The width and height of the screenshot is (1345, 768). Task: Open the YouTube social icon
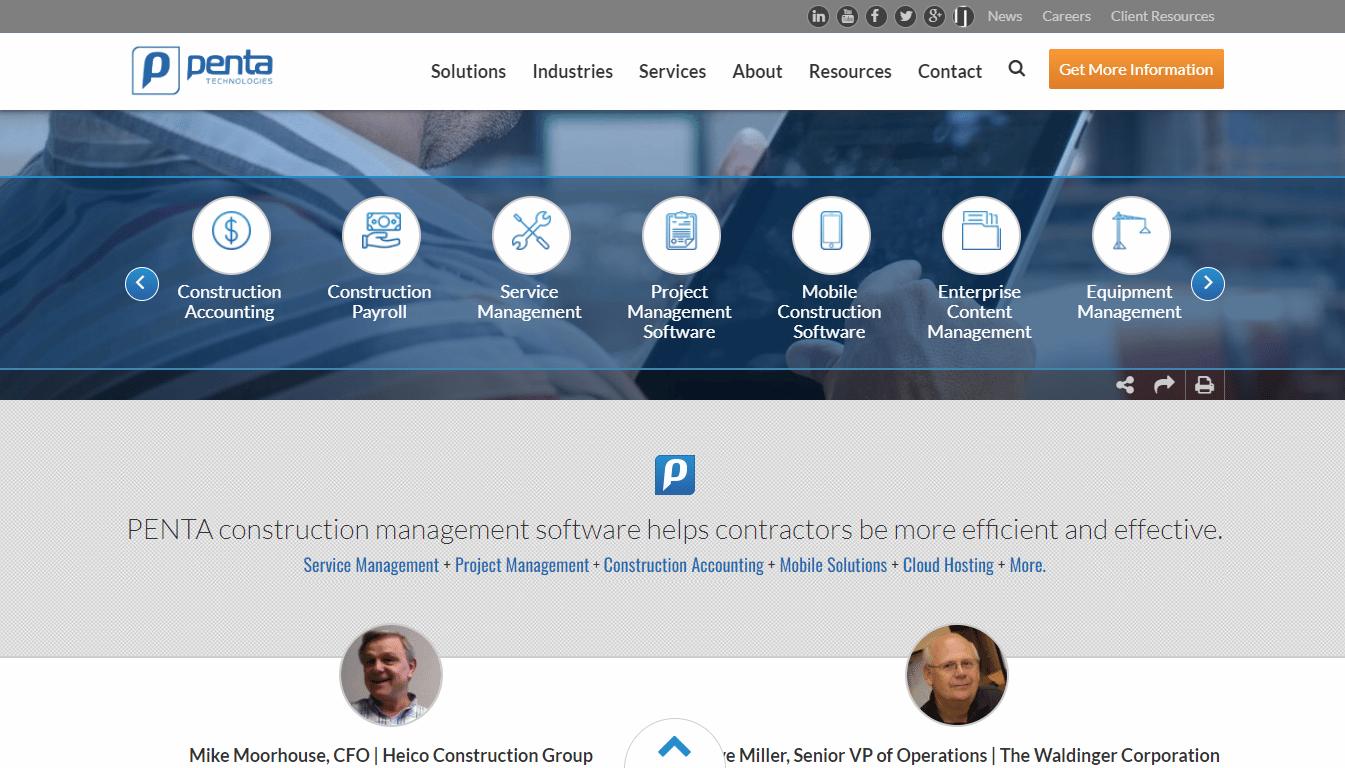pyautogui.click(x=847, y=16)
